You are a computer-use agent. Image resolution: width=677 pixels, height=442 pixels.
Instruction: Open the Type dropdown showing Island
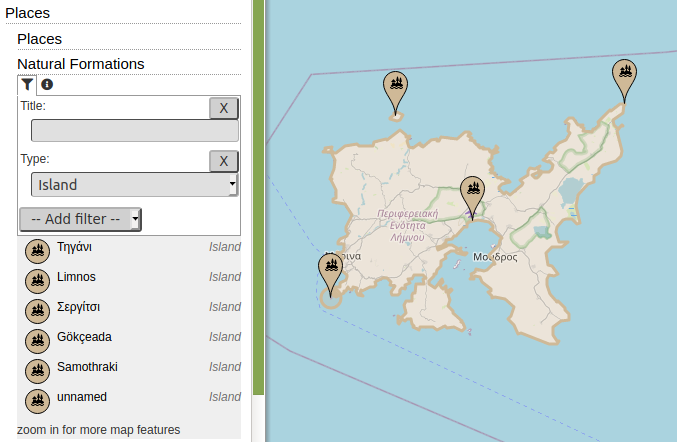coord(135,185)
